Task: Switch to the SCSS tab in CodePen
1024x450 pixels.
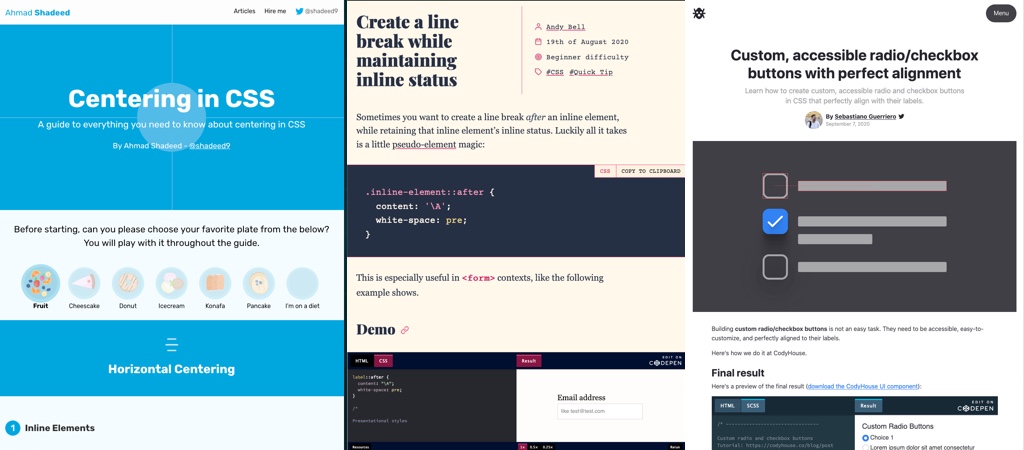Action: click(753, 406)
